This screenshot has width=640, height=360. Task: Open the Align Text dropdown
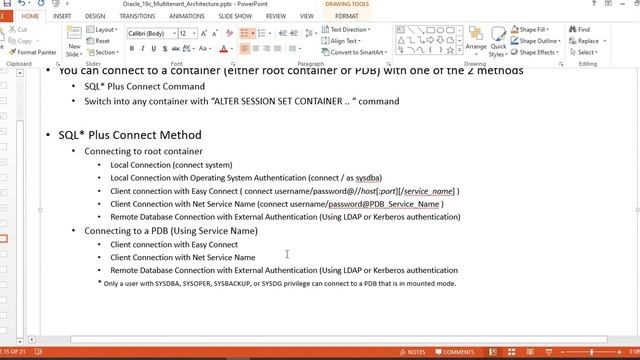[x=341, y=41]
